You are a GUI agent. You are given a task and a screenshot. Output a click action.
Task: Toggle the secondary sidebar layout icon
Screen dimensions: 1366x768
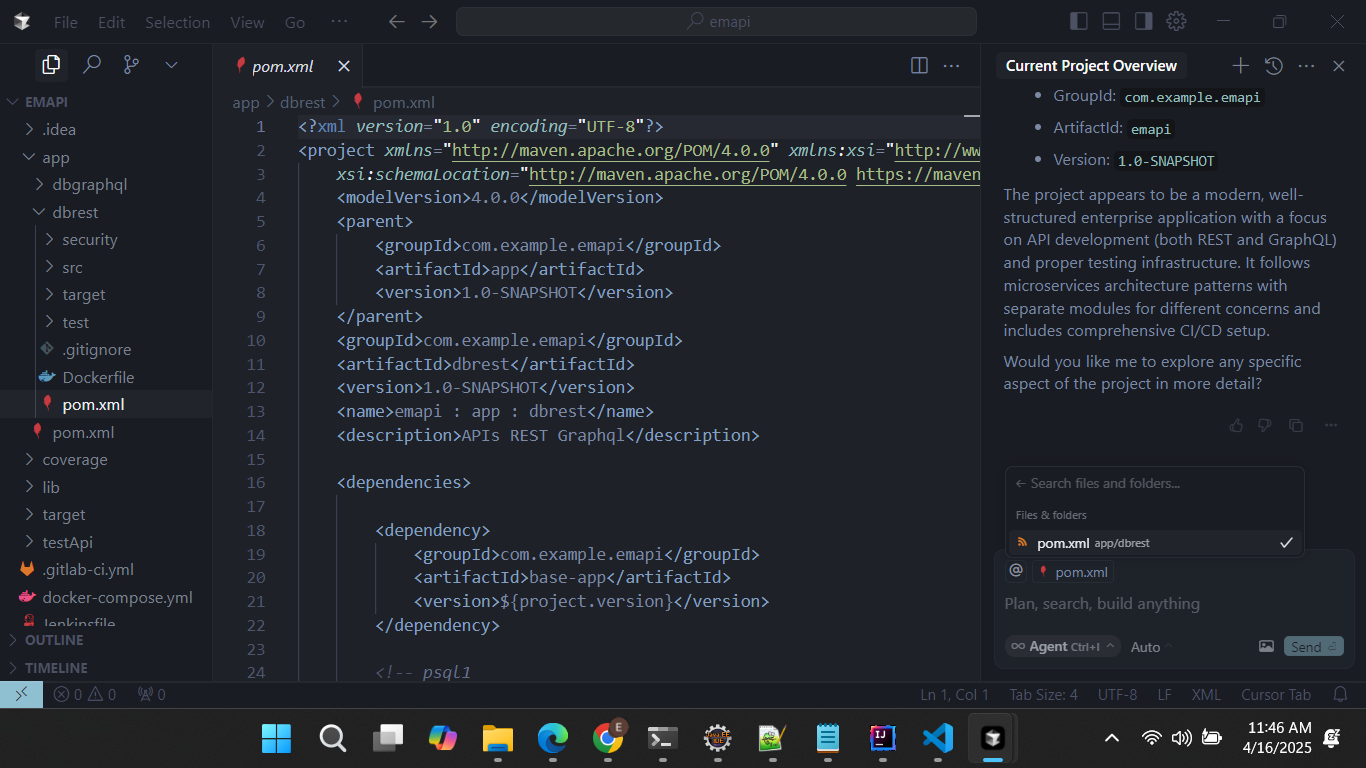(x=1144, y=21)
